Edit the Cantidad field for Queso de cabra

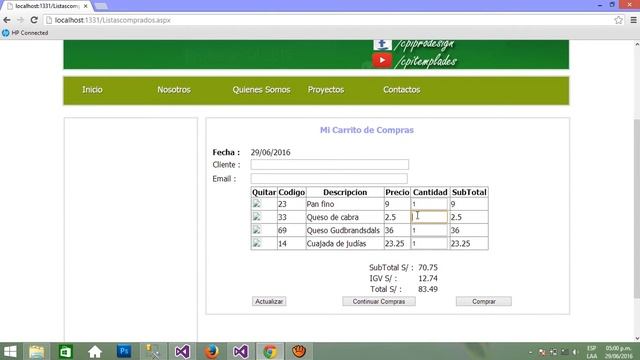click(x=429, y=217)
